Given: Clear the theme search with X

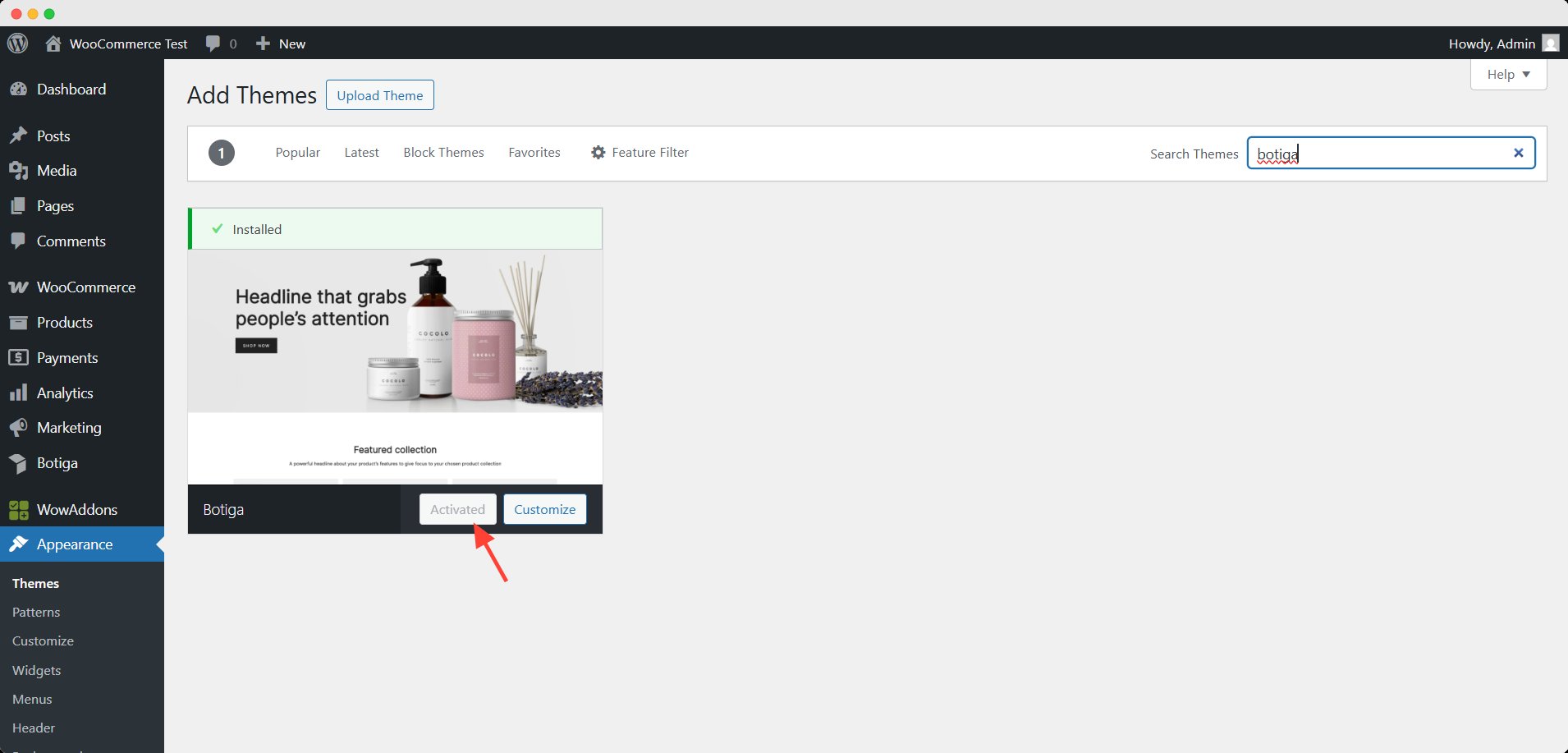Looking at the screenshot, I should [1519, 153].
